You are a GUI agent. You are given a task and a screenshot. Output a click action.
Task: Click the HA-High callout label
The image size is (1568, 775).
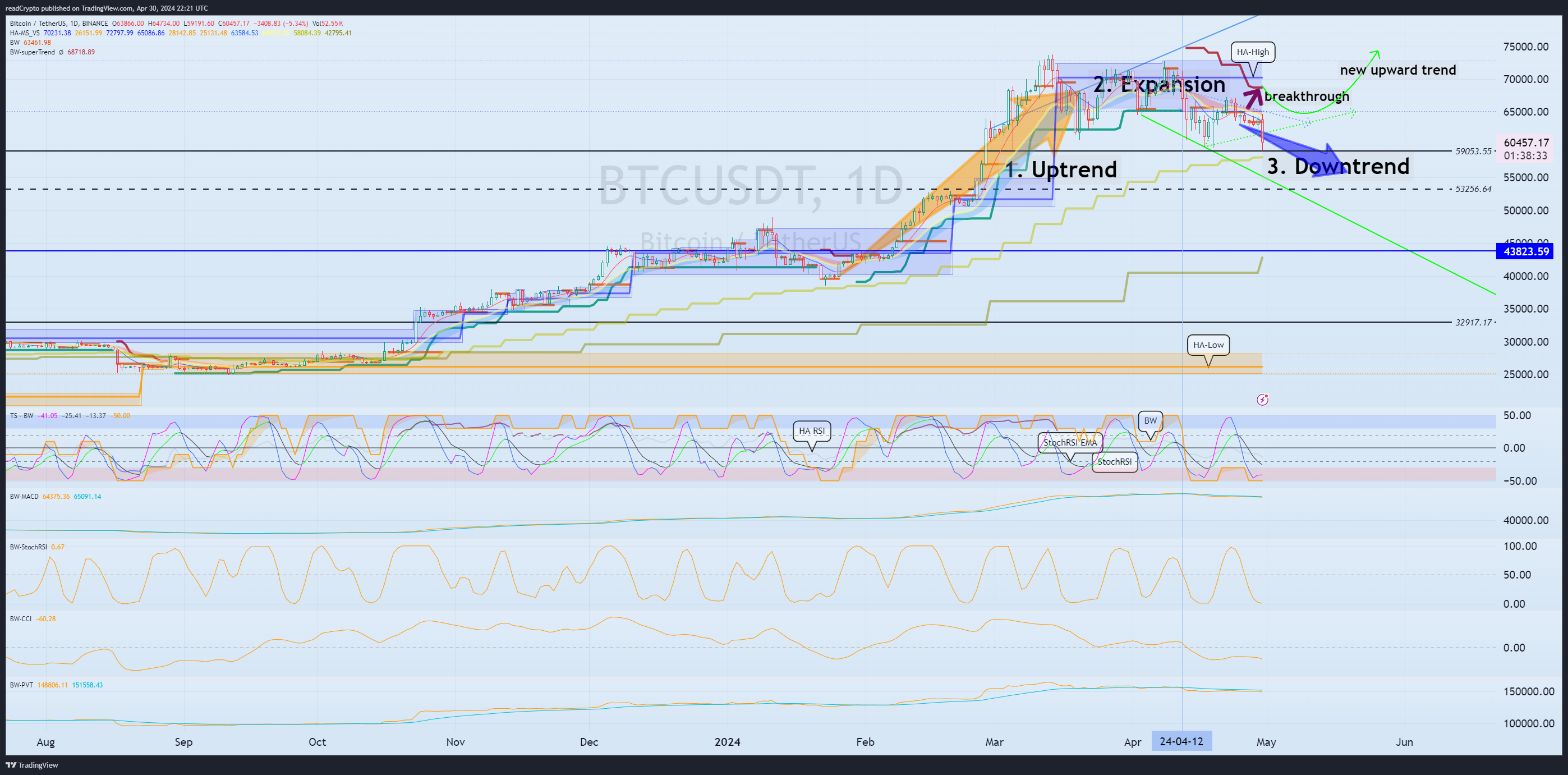click(1253, 52)
